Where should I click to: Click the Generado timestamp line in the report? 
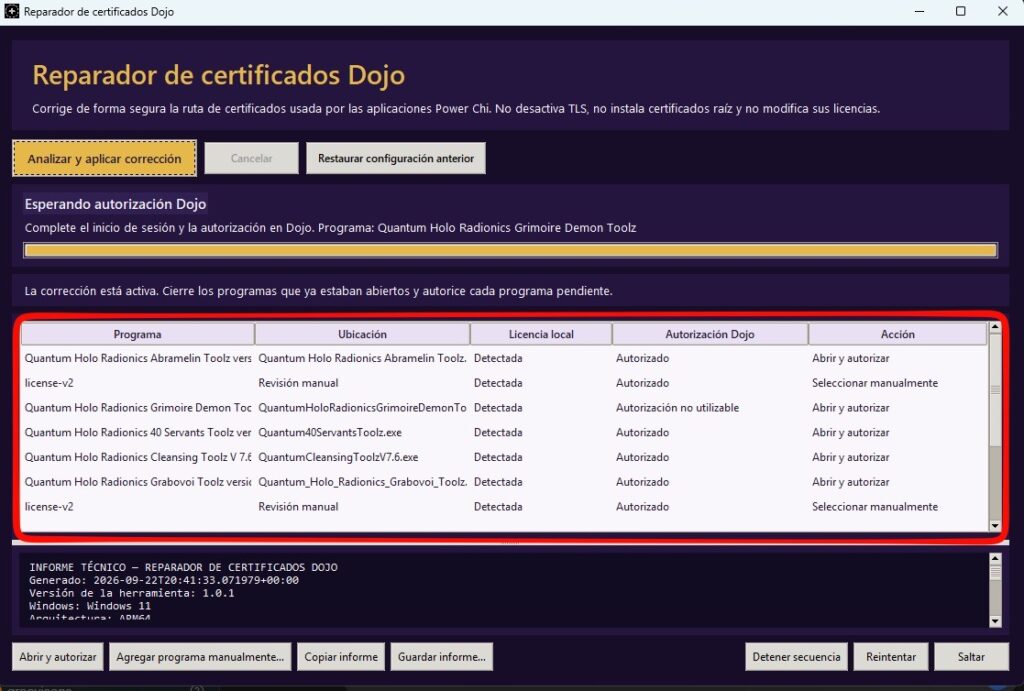pos(163,580)
